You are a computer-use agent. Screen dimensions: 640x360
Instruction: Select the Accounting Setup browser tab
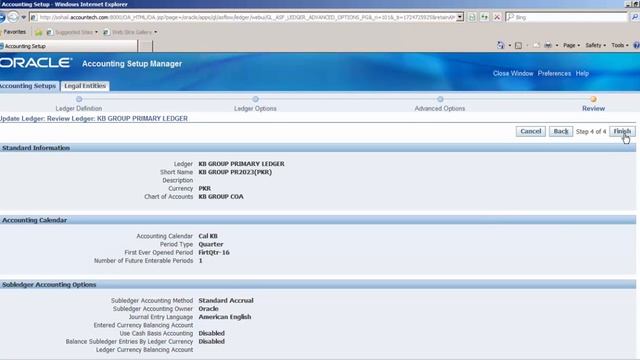69,46
